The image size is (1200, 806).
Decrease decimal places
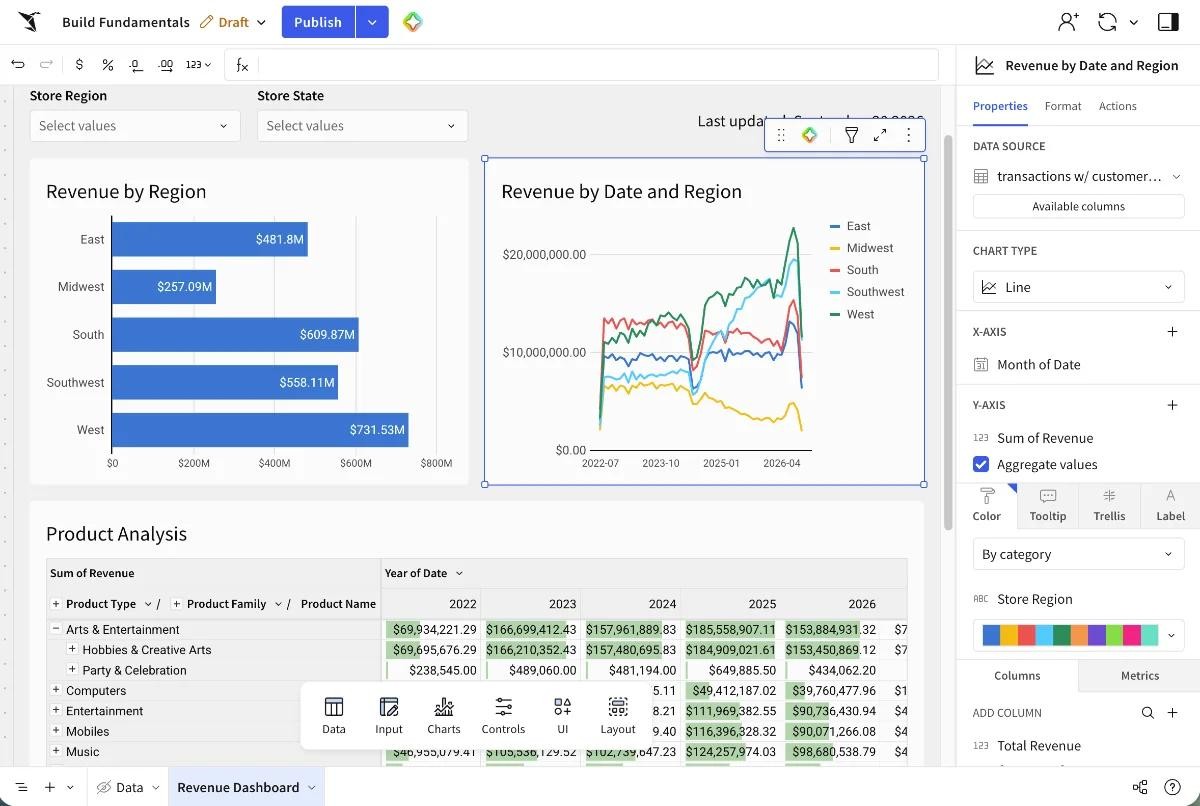(x=136, y=64)
